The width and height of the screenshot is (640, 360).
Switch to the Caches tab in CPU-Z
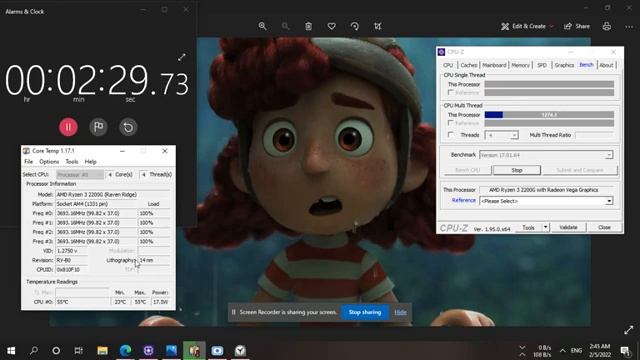pos(469,65)
